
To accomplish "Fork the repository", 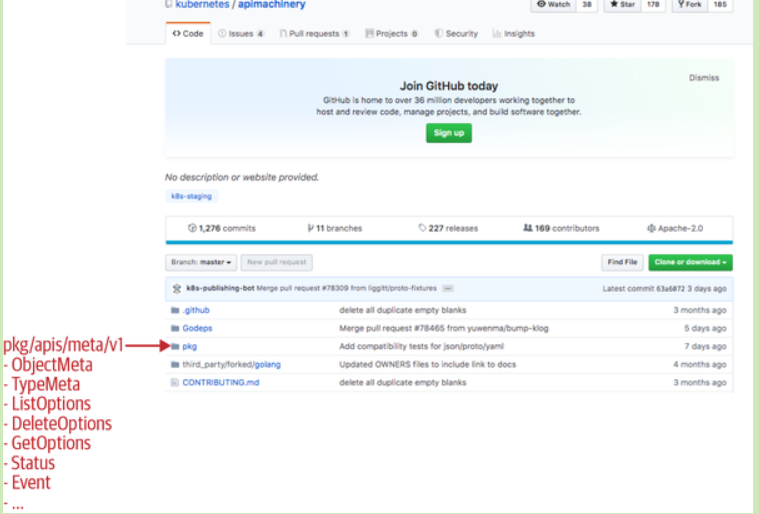I will point(690,4).
